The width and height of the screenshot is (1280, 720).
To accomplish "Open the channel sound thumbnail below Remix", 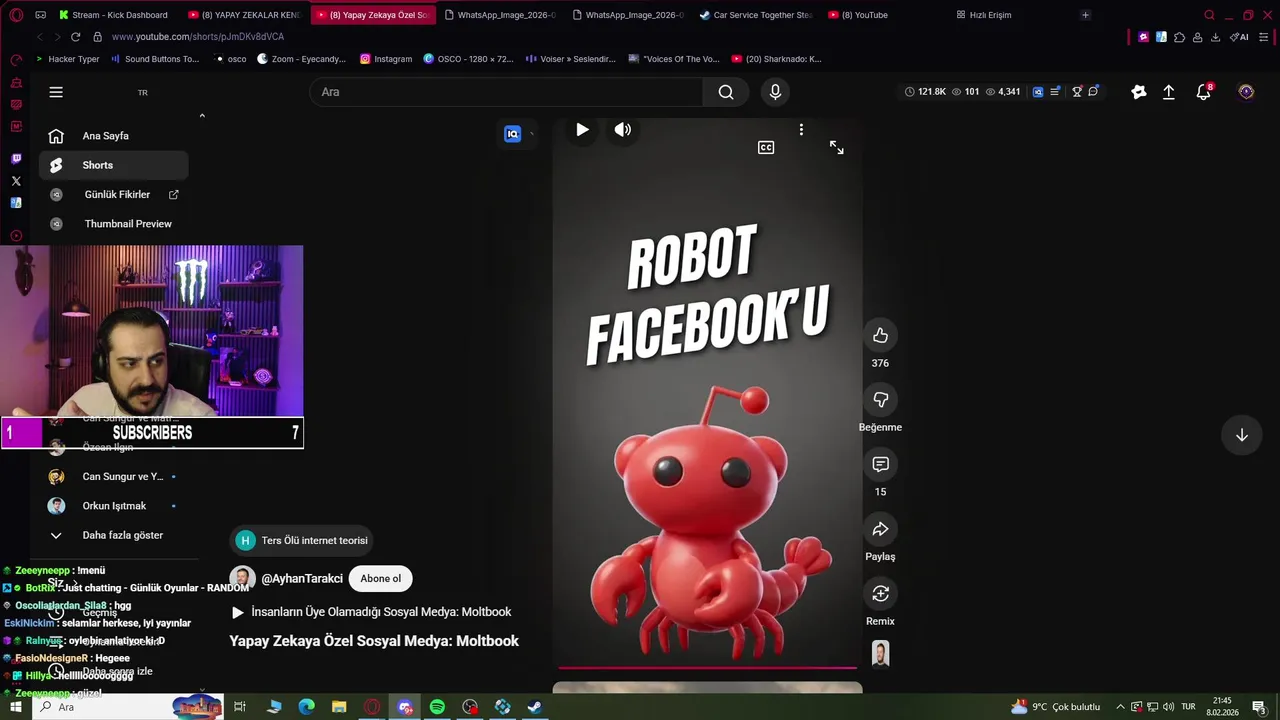I will (880, 654).
